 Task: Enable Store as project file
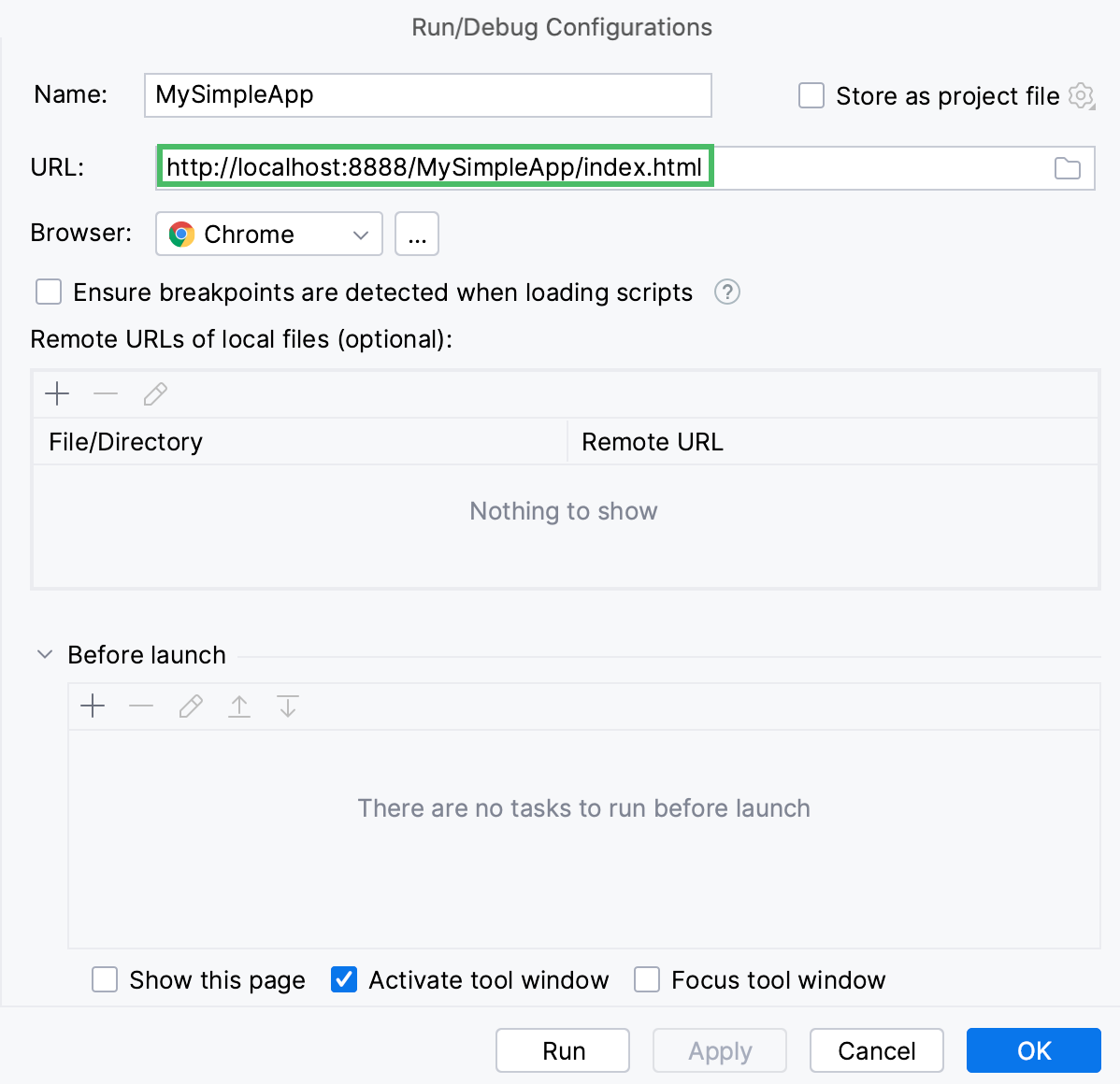811,95
